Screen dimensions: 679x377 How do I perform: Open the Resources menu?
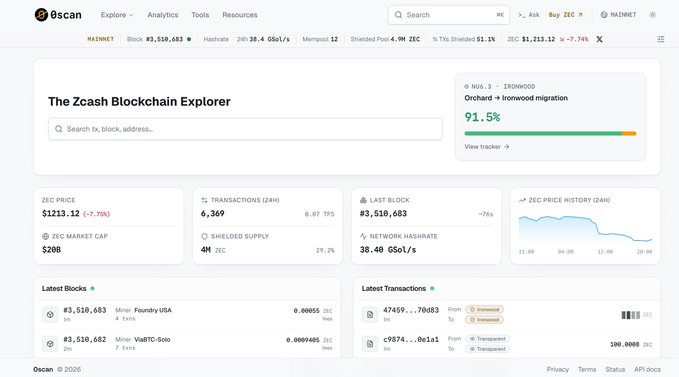click(x=240, y=15)
